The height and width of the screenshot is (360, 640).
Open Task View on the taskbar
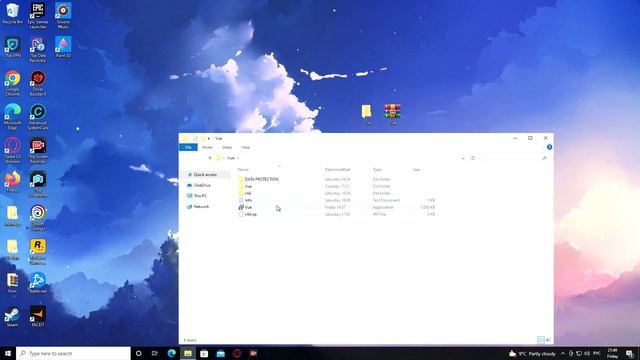click(x=155, y=353)
